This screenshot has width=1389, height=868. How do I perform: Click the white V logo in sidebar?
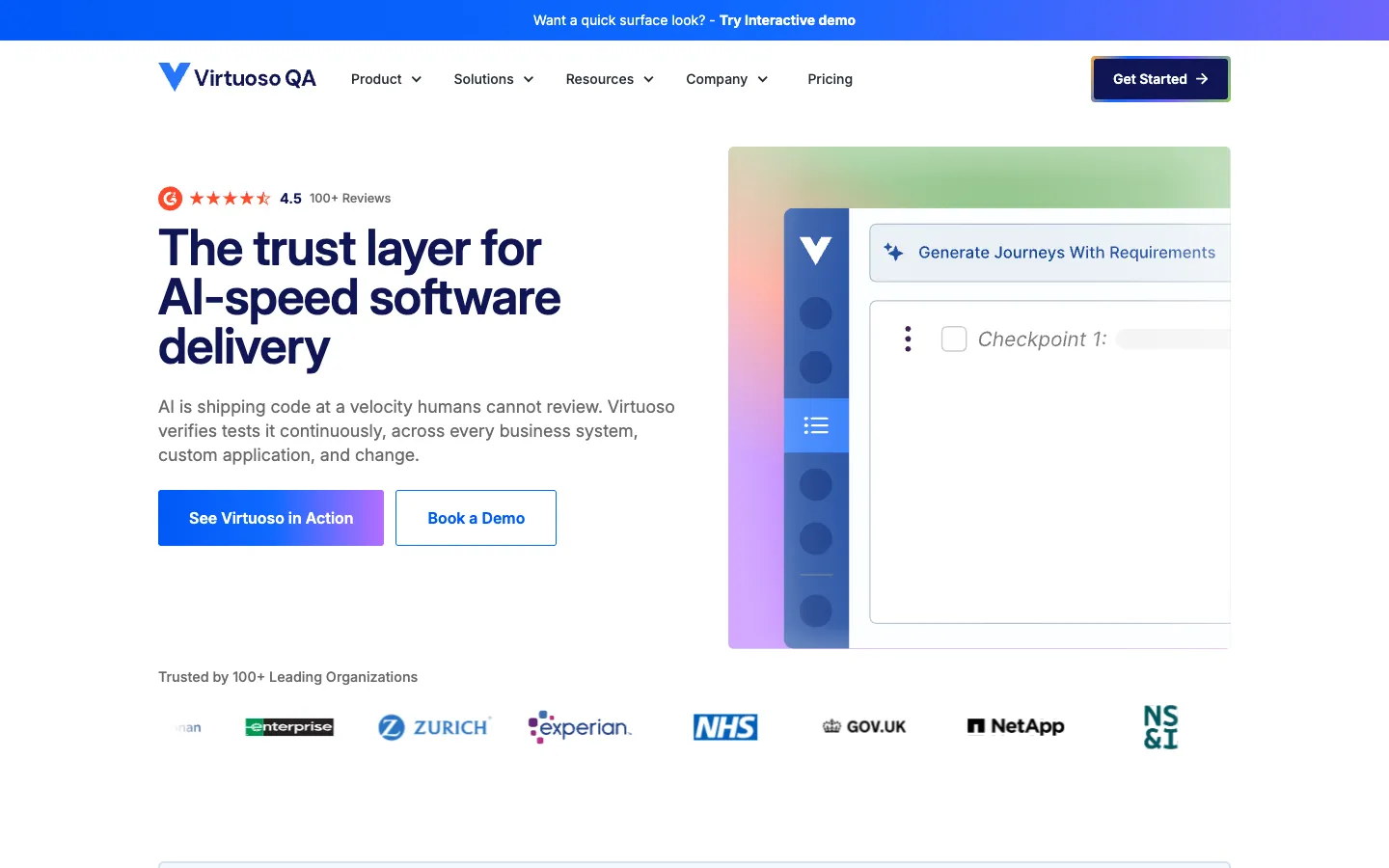pos(816,251)
